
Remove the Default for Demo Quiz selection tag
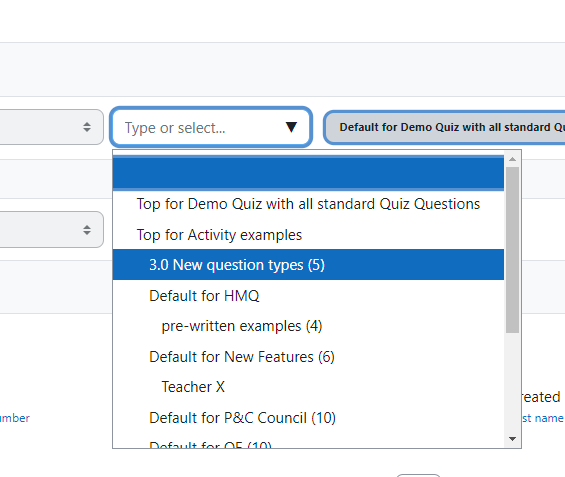[444, 127]
